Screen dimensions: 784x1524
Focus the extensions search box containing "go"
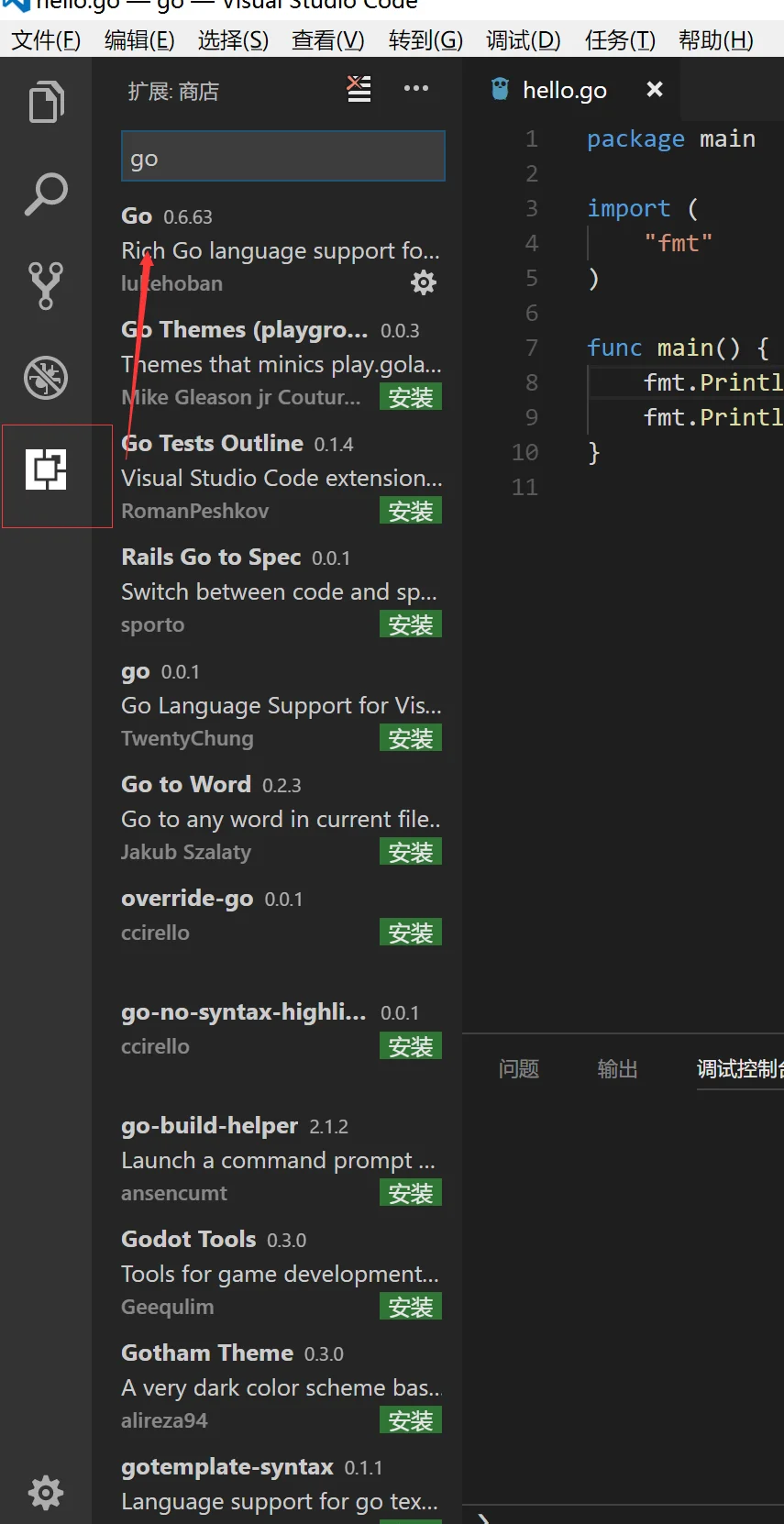[283, 156]
